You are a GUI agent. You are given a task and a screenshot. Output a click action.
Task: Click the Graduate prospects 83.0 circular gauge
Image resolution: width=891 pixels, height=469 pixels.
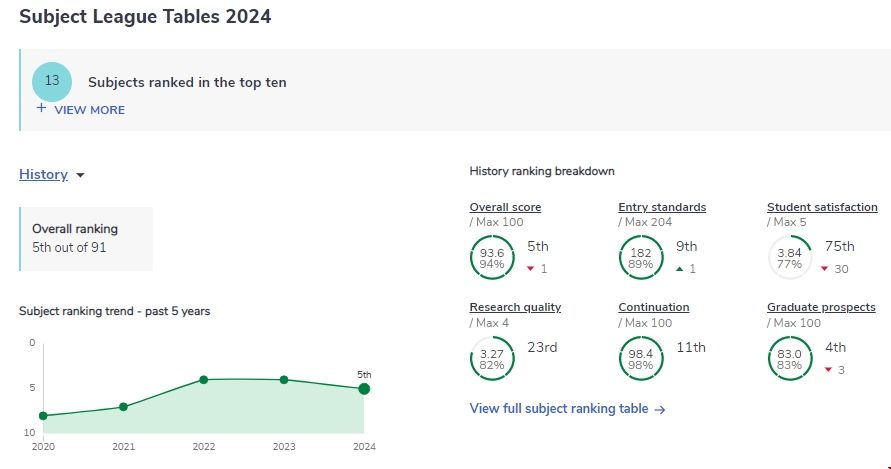[789, 359]
